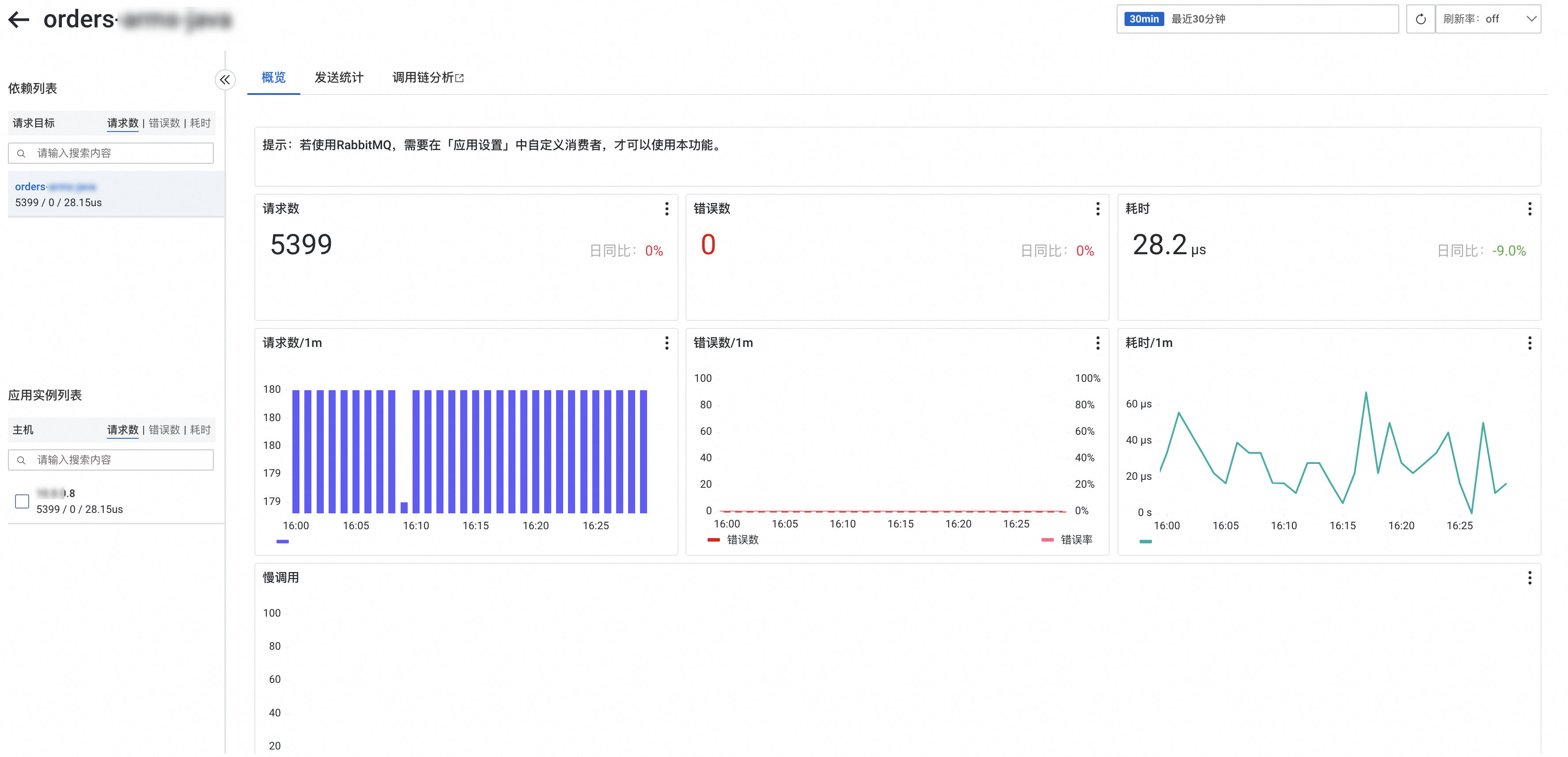Click the refresh icon button
The image size is (1568, 757).
pos(1420,19)
